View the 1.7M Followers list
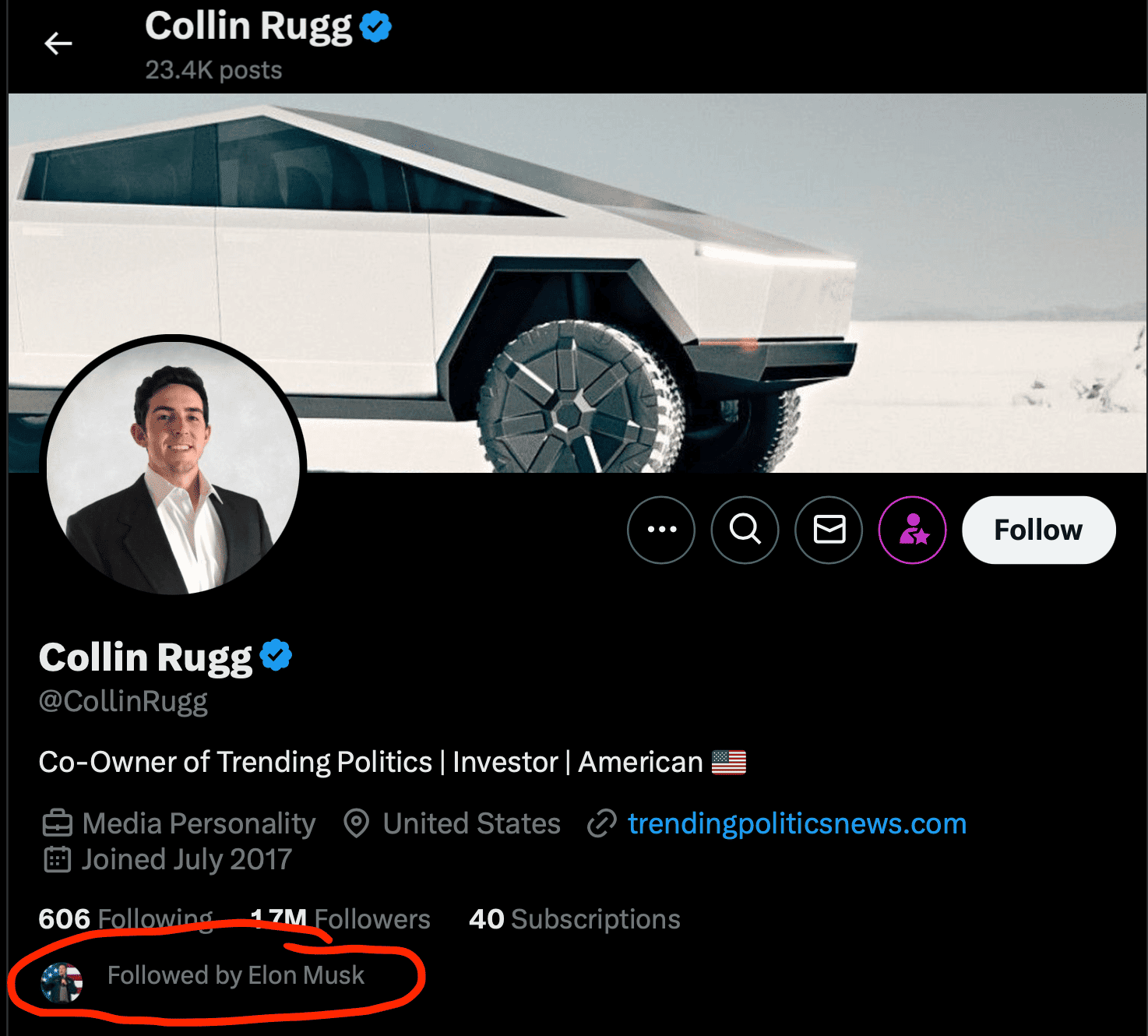 click(340, 919)
